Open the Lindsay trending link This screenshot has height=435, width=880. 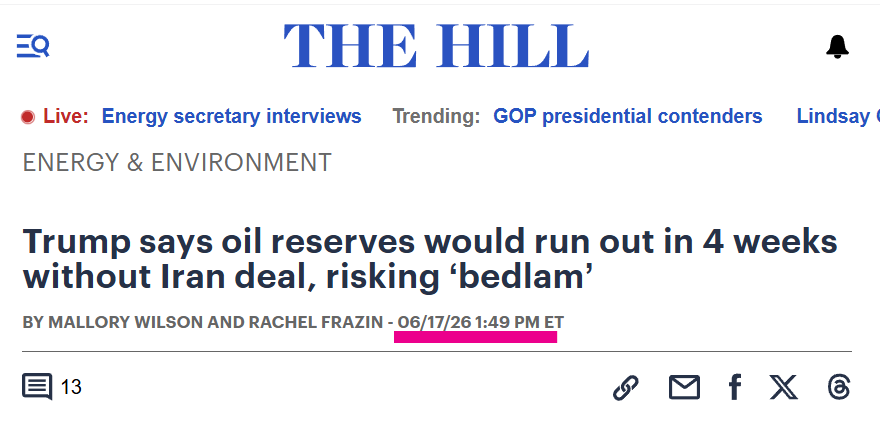(838, 116)
